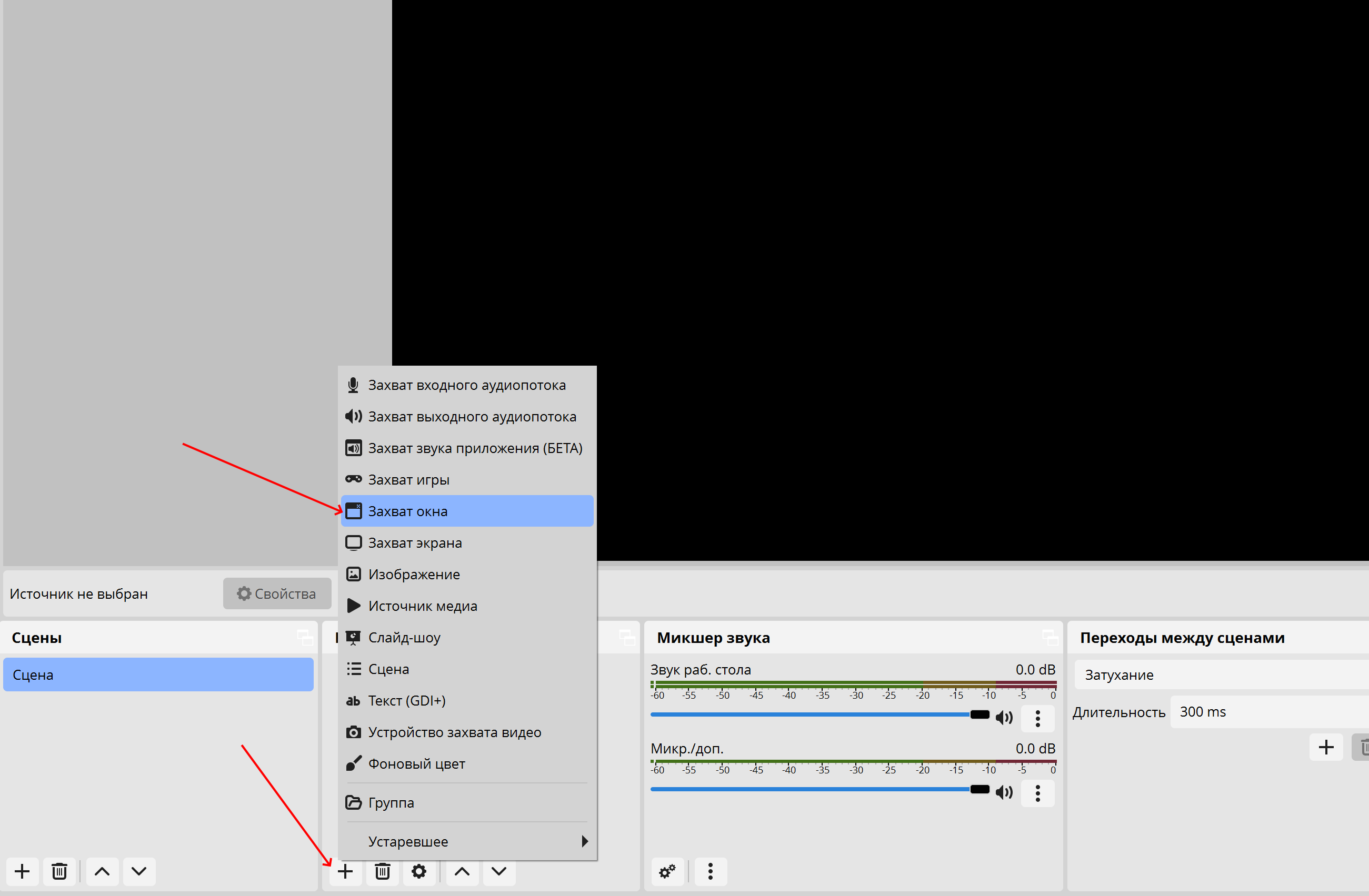Select Устройство захвата видео
Viewport: 1369px width, 896px height.
[467, 732]
